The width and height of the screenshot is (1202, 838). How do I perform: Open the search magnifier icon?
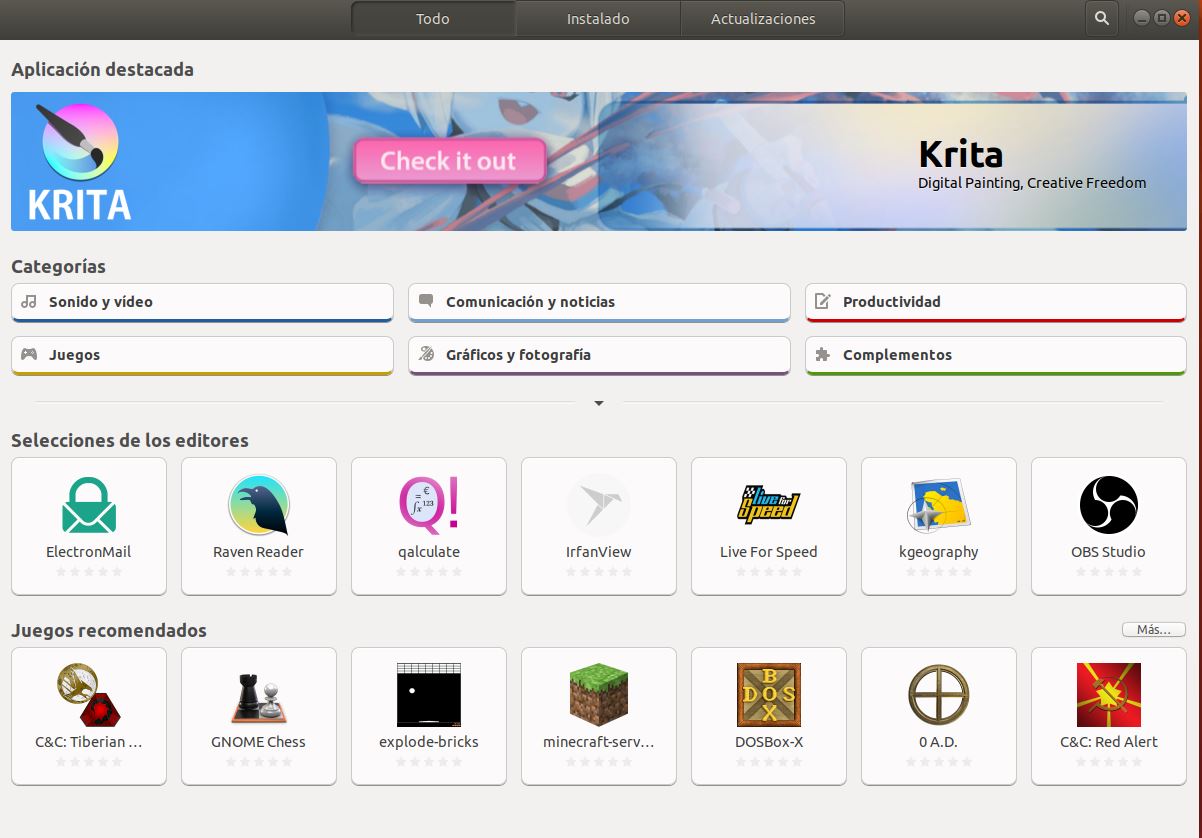point(1101,18)
